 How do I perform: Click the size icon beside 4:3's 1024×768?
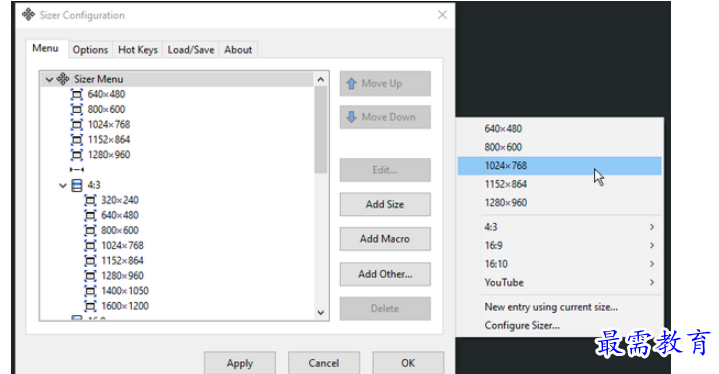pos(90,246)
